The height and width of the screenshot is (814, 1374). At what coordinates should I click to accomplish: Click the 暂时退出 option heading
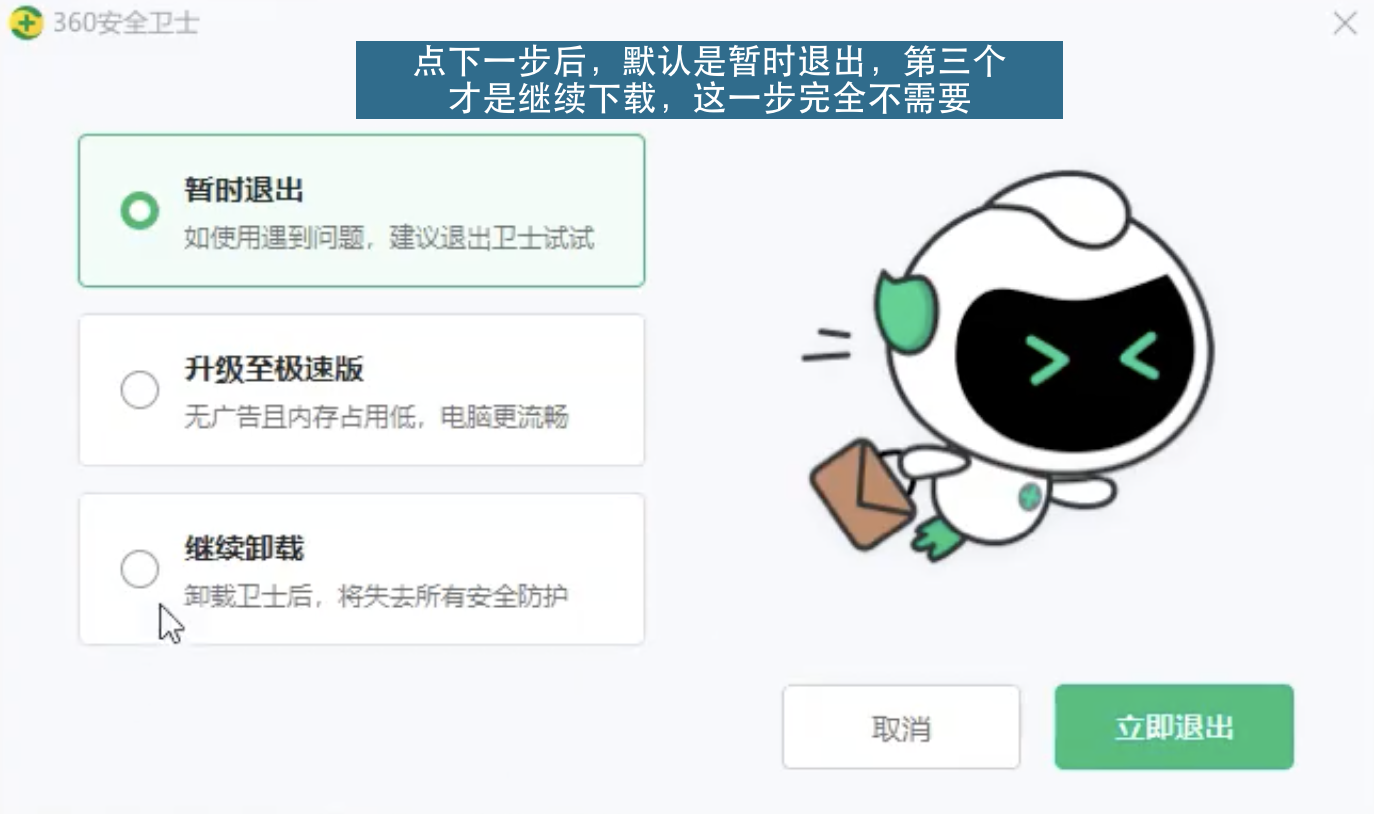243,190
